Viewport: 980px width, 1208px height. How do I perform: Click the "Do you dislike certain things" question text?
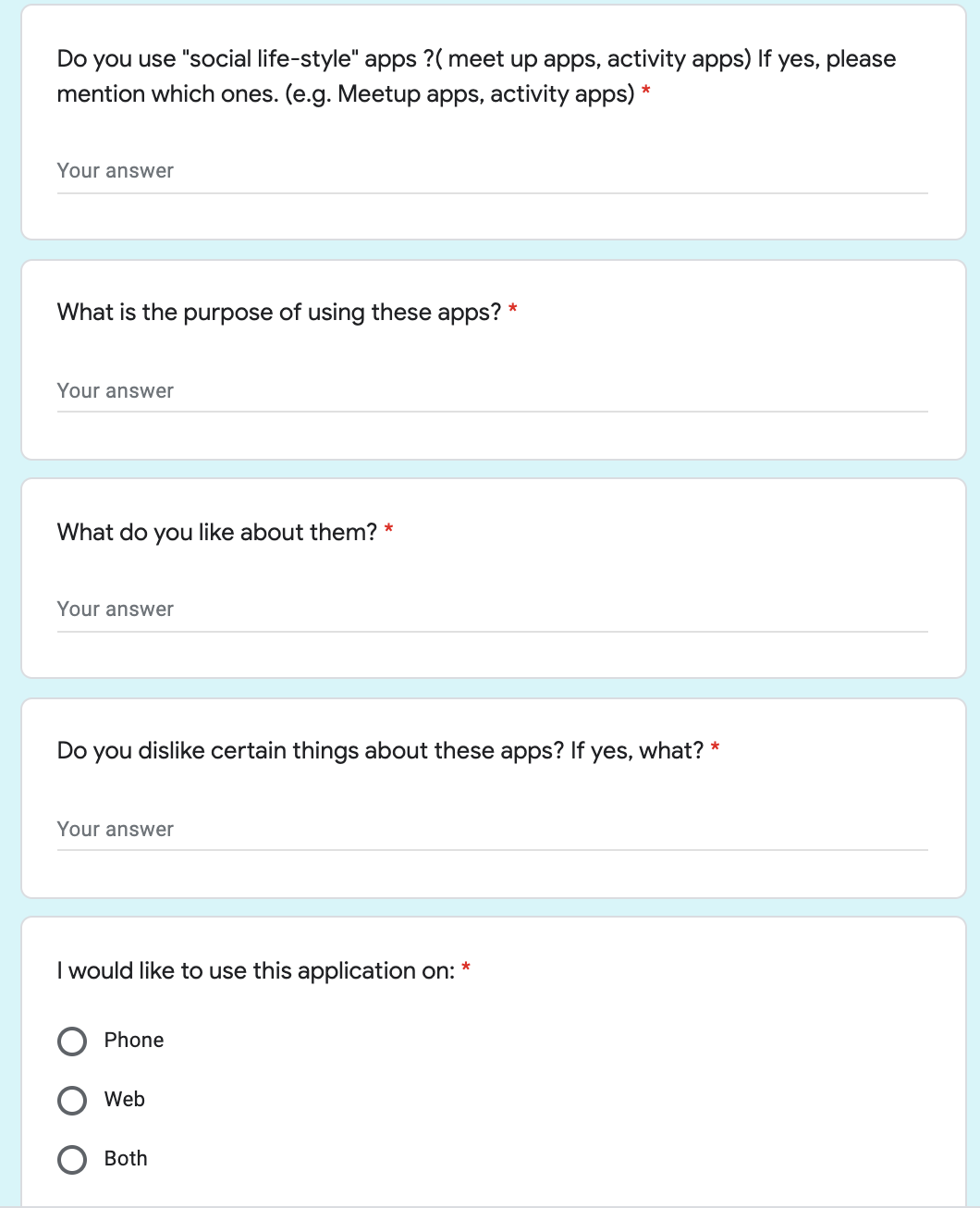coord(380,751)
